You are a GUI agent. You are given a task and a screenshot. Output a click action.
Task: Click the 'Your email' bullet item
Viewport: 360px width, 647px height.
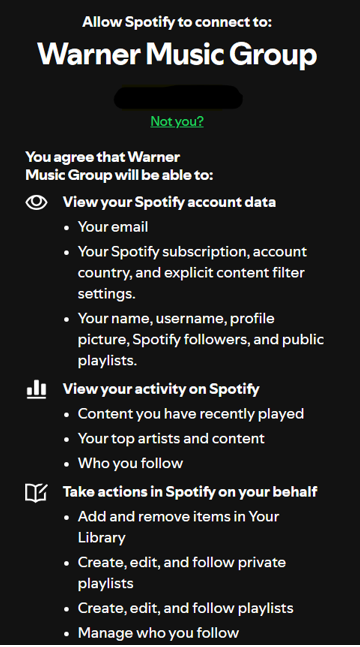pos(113,227)
